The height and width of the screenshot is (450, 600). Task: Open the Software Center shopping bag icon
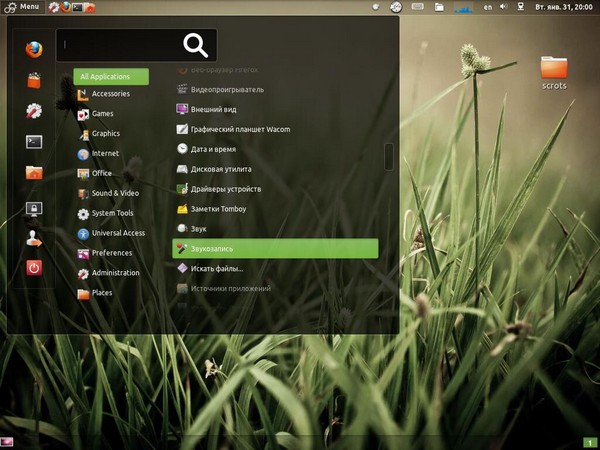(x=33, y=79)
